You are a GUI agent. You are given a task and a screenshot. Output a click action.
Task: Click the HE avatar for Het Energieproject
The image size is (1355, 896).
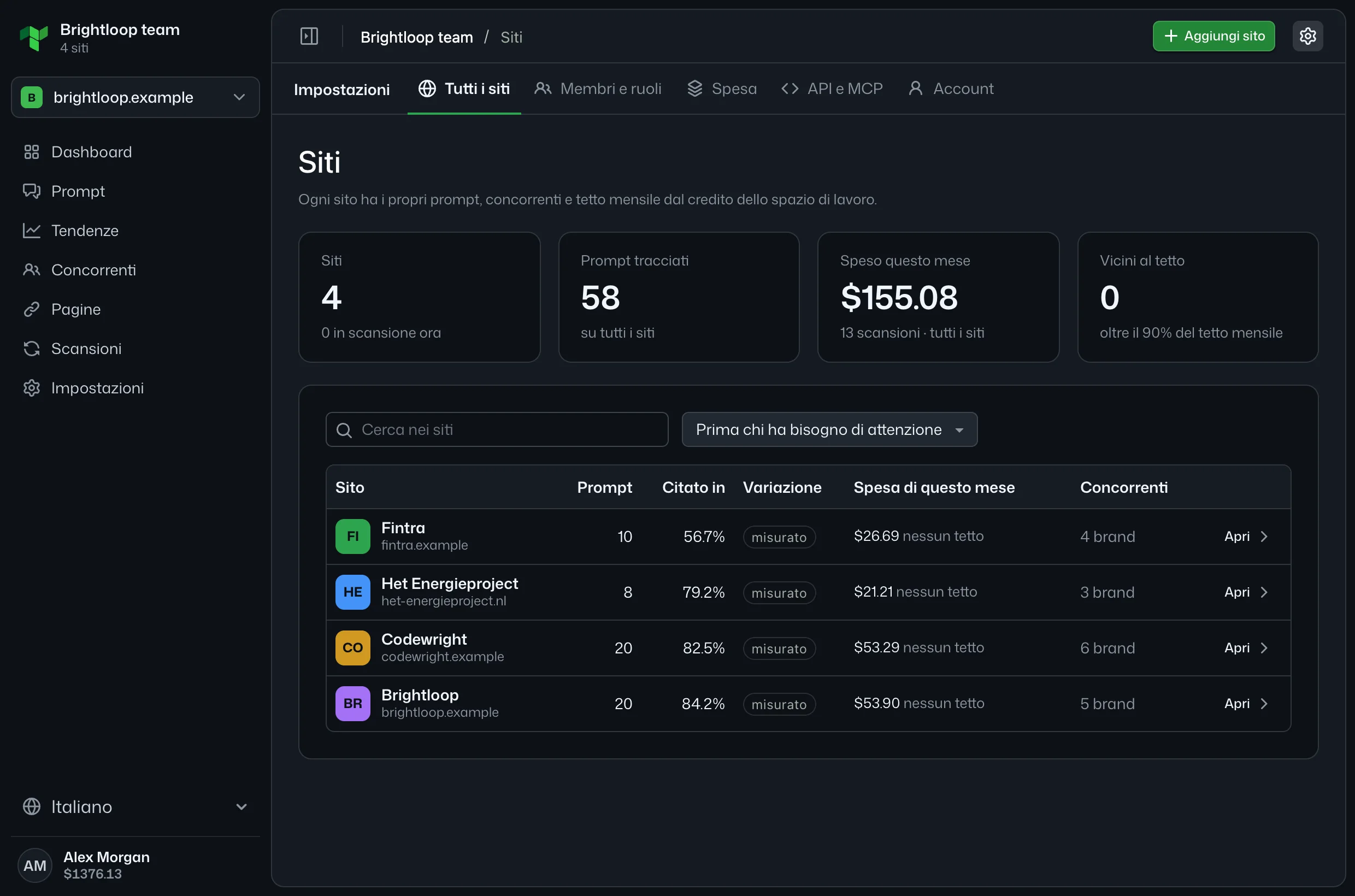coord(352,592)
